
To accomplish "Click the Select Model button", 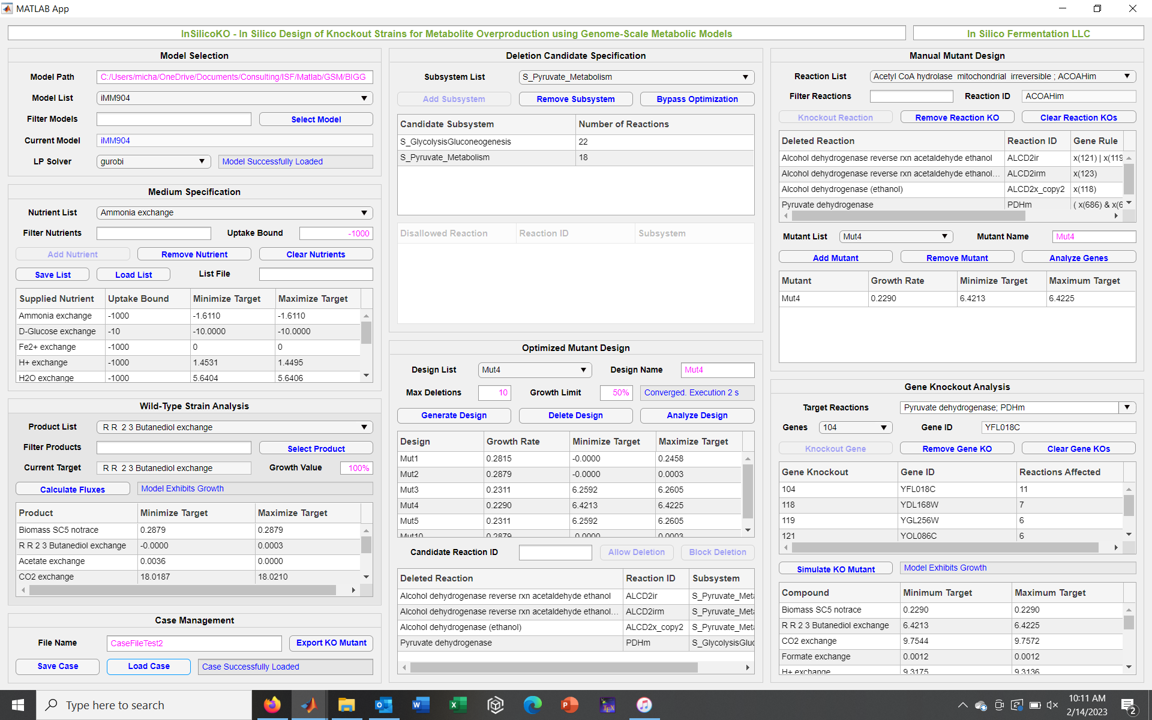I will tap(316, 119).
